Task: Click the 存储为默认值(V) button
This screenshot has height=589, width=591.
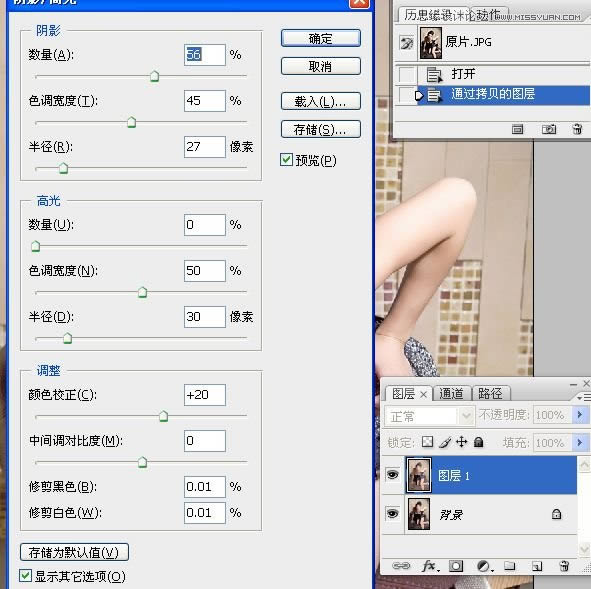Action: pos(74,552)
